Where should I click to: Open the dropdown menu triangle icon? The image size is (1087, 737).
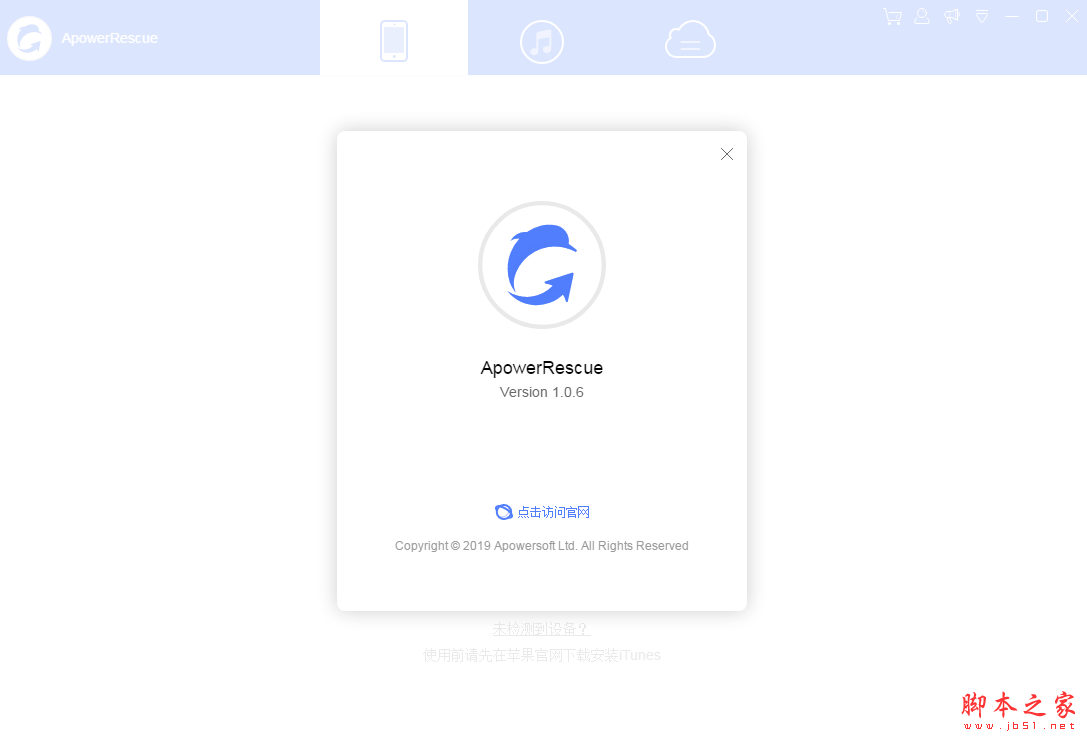pyautogui.click(x=982, y=16)
